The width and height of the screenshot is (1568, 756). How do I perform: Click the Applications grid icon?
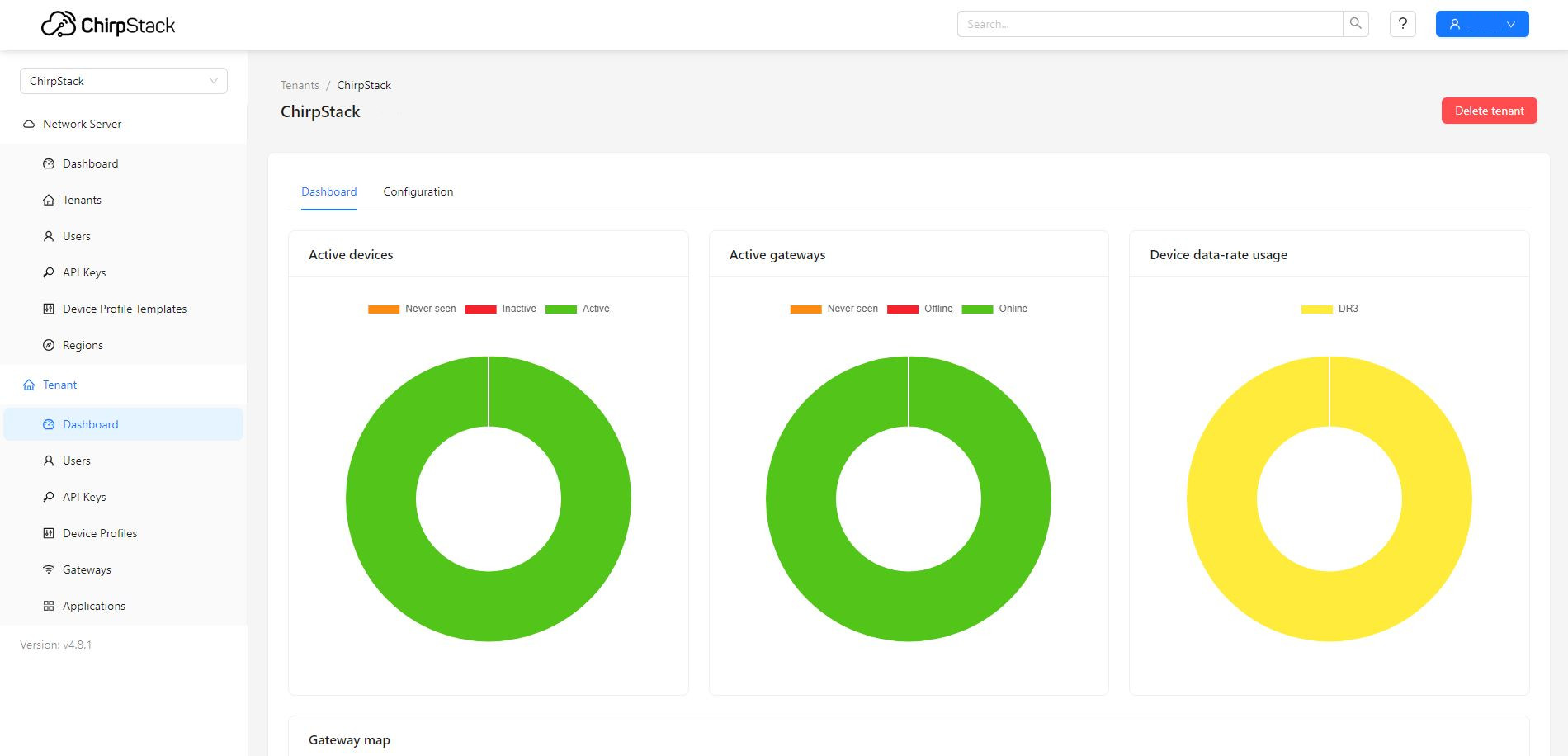pyautogui.click(x=49, y=606)
